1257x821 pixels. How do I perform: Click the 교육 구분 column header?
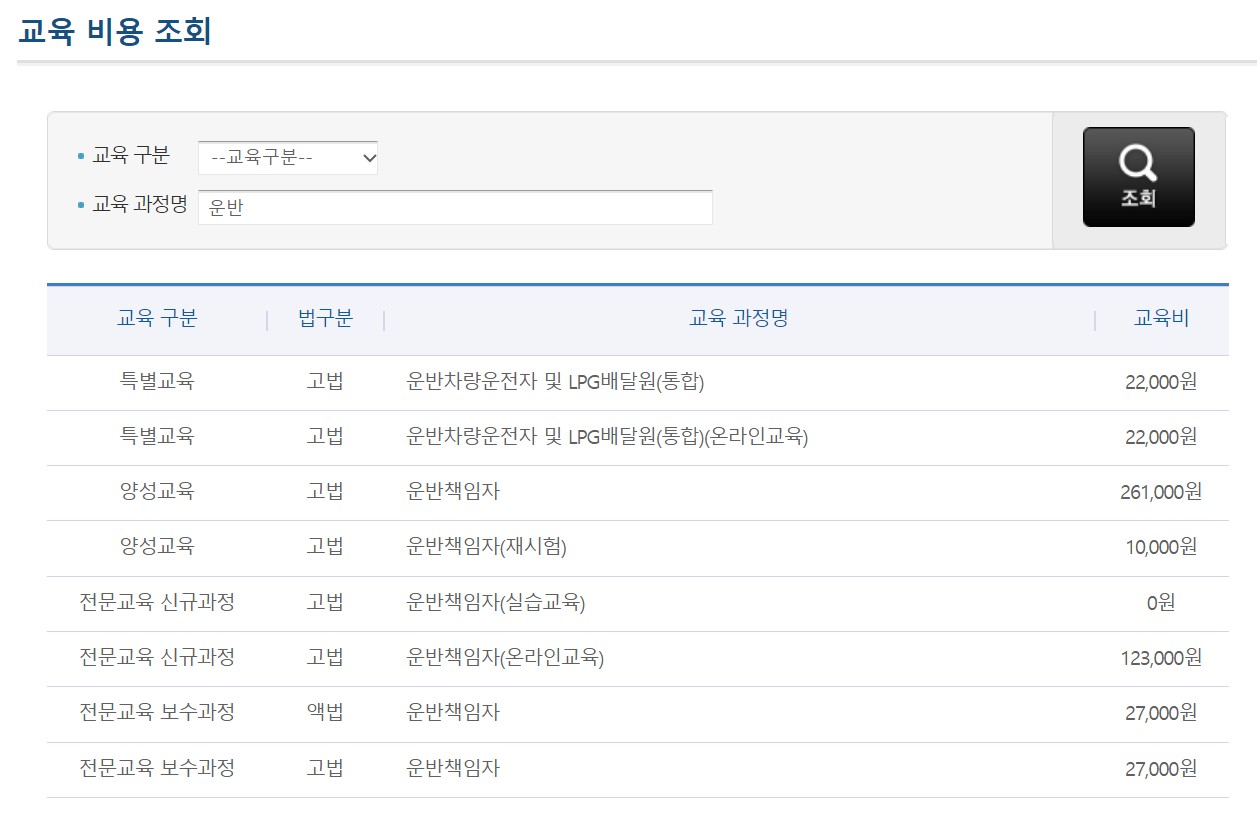coord(157,319)
